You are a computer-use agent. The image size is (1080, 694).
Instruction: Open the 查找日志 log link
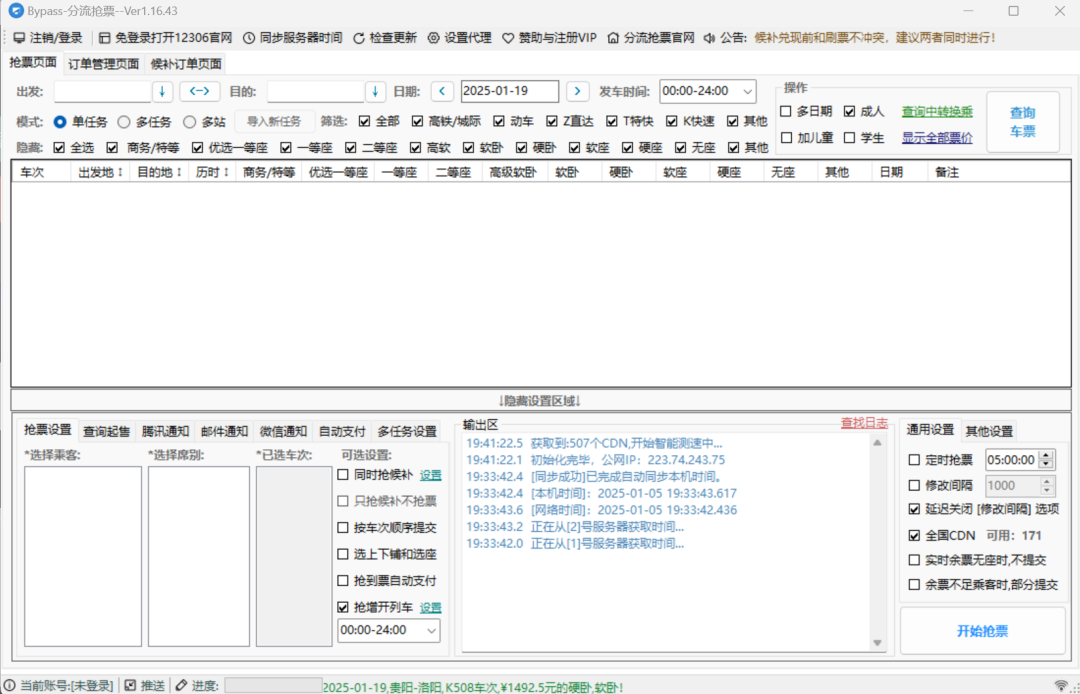[x=863, y=423]
